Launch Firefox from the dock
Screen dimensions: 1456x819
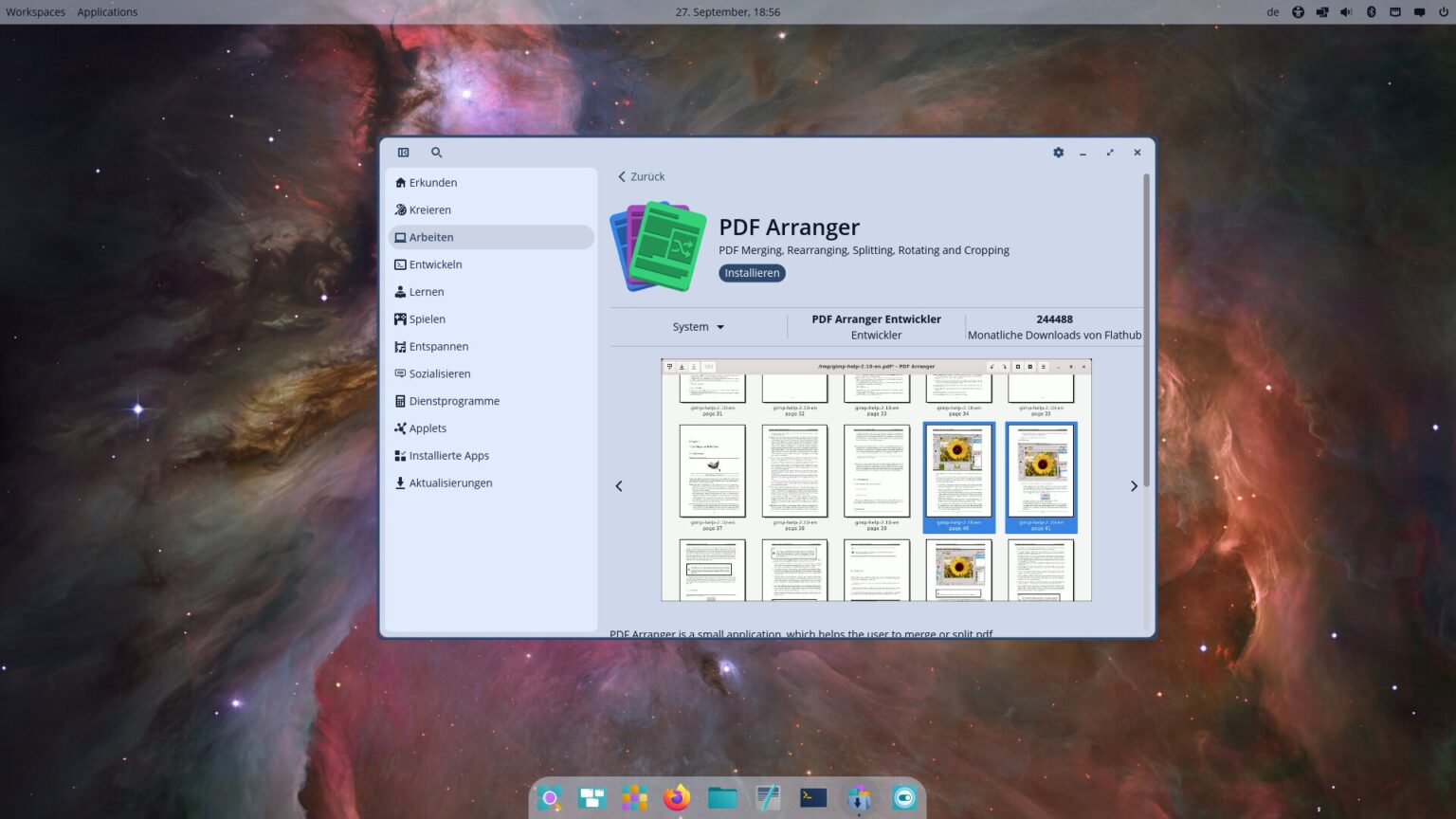click(x=676, y=797)
